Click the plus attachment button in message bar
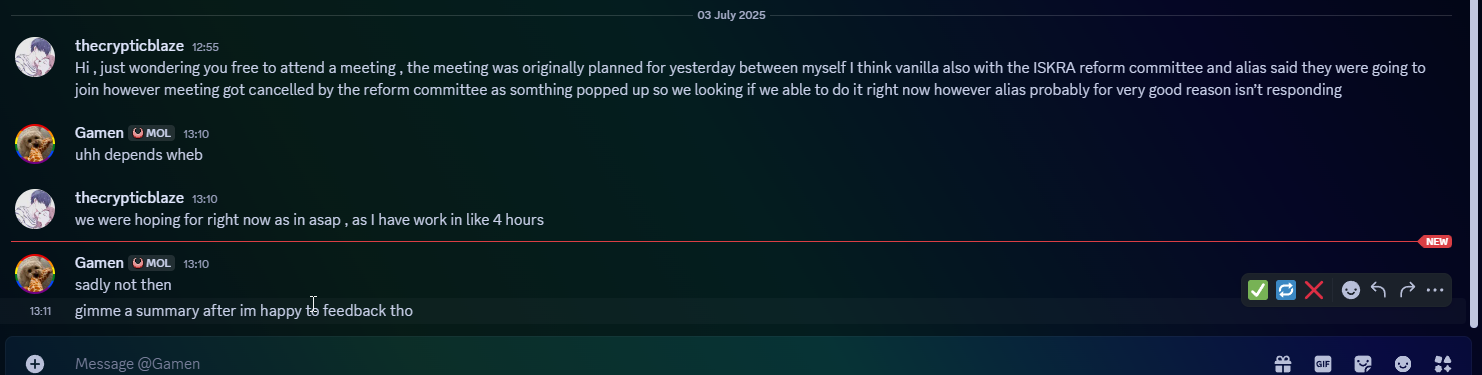 click(35, 364)
